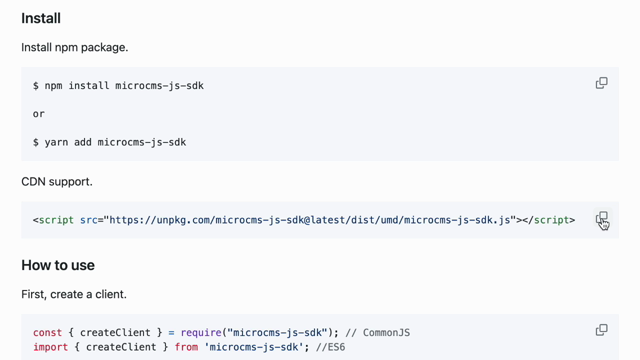Click the src attribute in the script tag

coord(89,220)
